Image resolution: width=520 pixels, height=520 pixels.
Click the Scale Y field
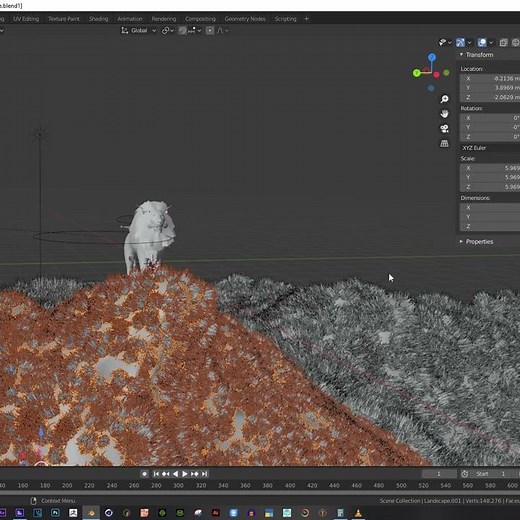[490, 177]
